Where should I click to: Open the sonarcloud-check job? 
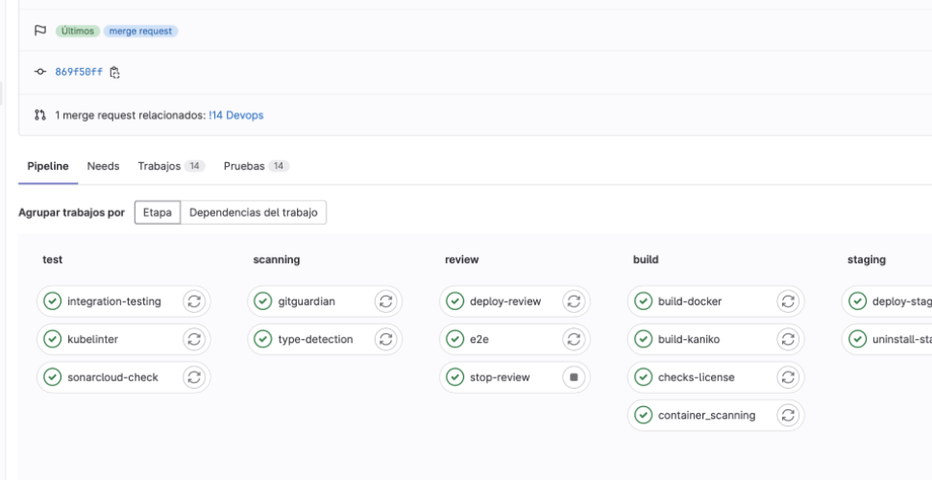point(113,377)
